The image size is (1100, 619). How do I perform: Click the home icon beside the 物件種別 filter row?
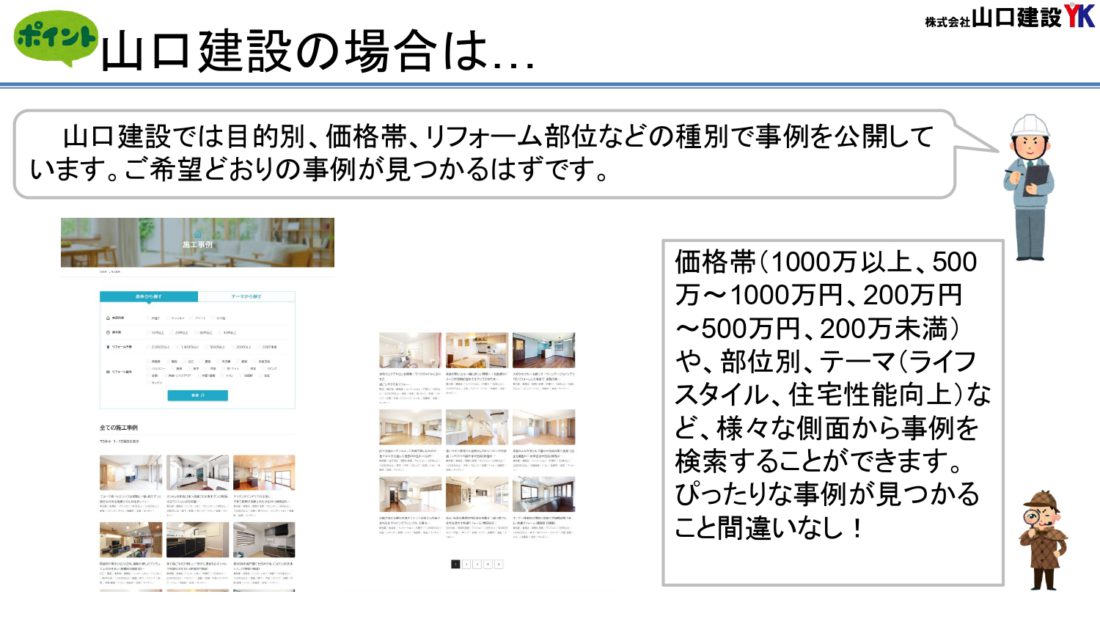click(x=107, y=317)
